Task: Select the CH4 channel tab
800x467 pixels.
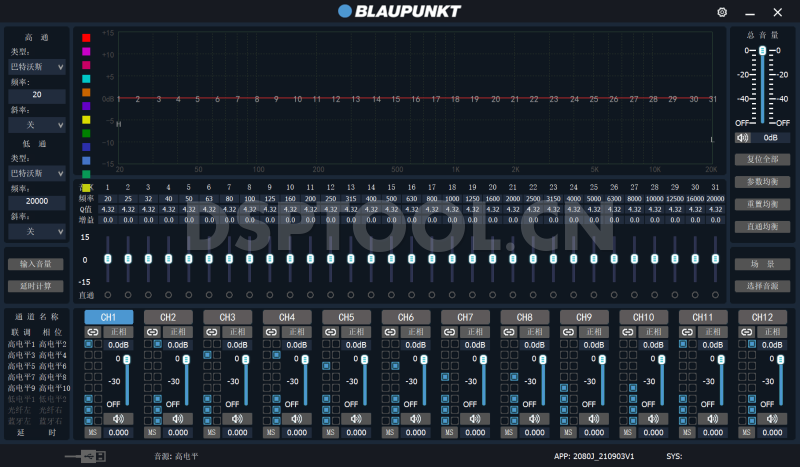Action: pos(287,317)
